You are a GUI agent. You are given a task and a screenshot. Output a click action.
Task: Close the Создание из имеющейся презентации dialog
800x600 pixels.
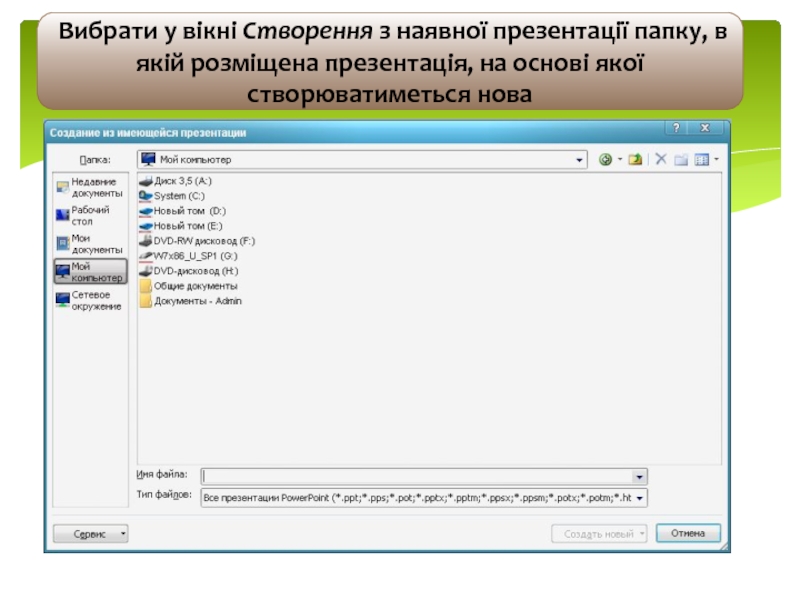pyautogui.click(x=705, y=128)
